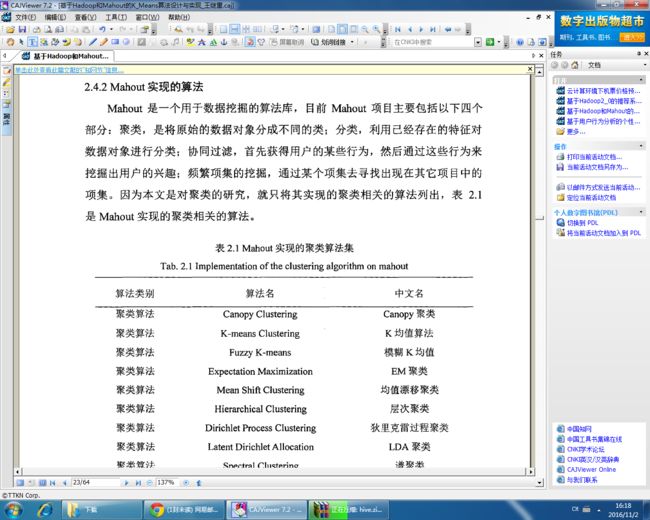Viewport: 650px width, 520px height.
Task: Open the Windows Start button
Action: (13, 510)
